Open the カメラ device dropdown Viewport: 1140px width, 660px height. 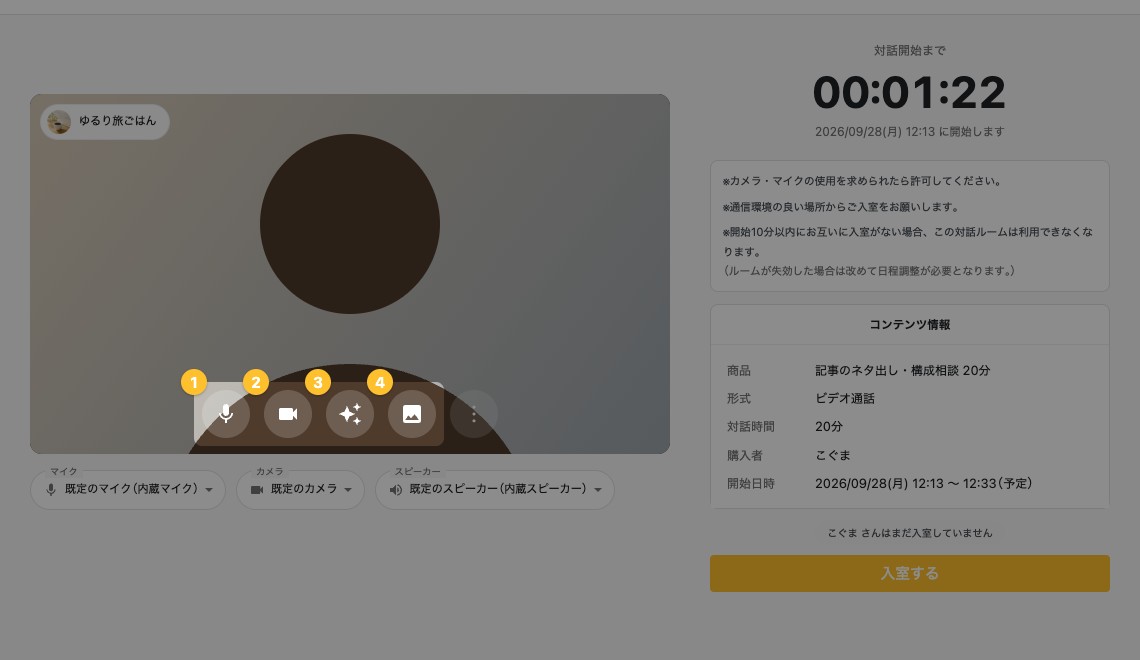click(x=300, y=489)
